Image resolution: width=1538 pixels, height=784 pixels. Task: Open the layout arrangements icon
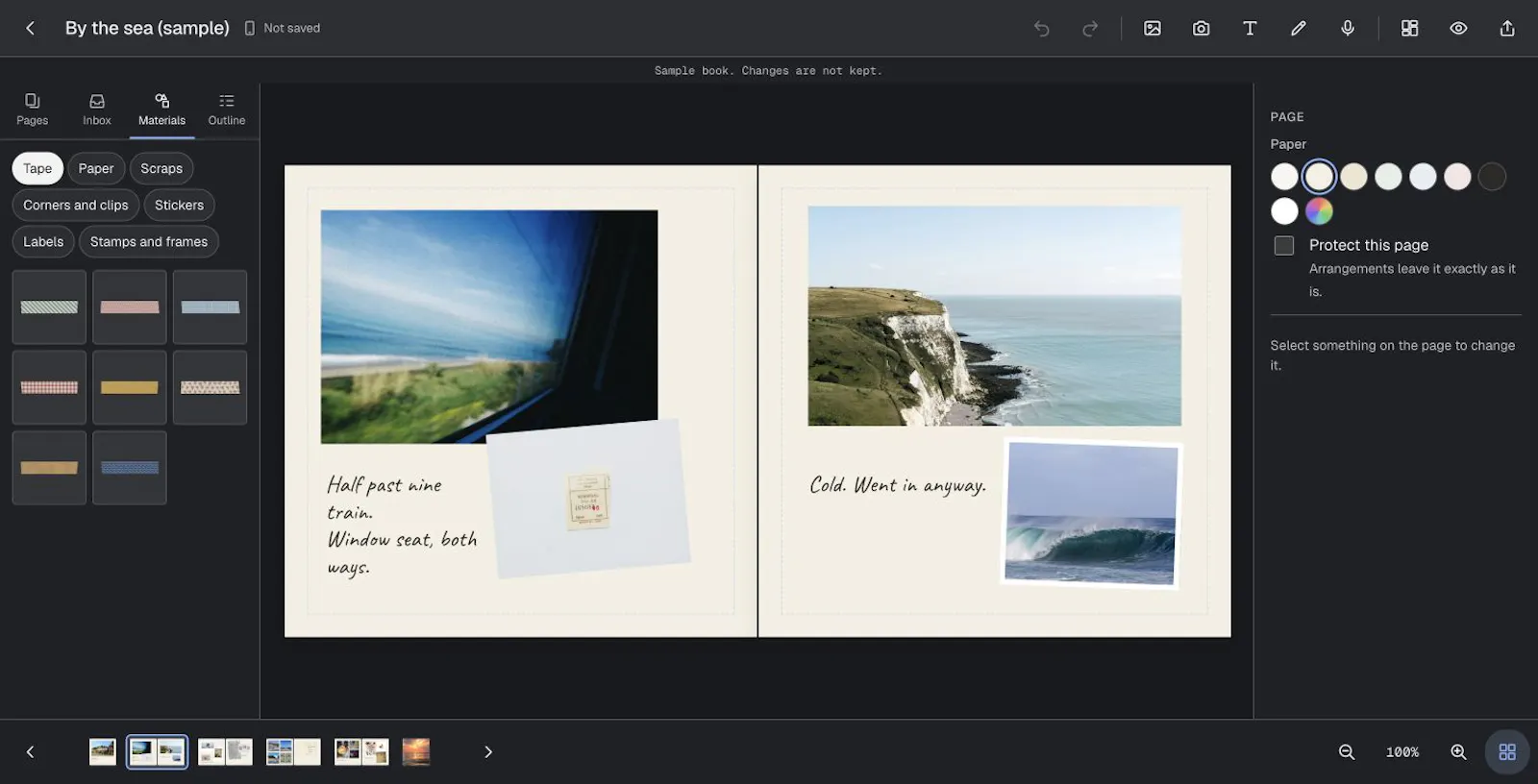[x=1410, y=28]
